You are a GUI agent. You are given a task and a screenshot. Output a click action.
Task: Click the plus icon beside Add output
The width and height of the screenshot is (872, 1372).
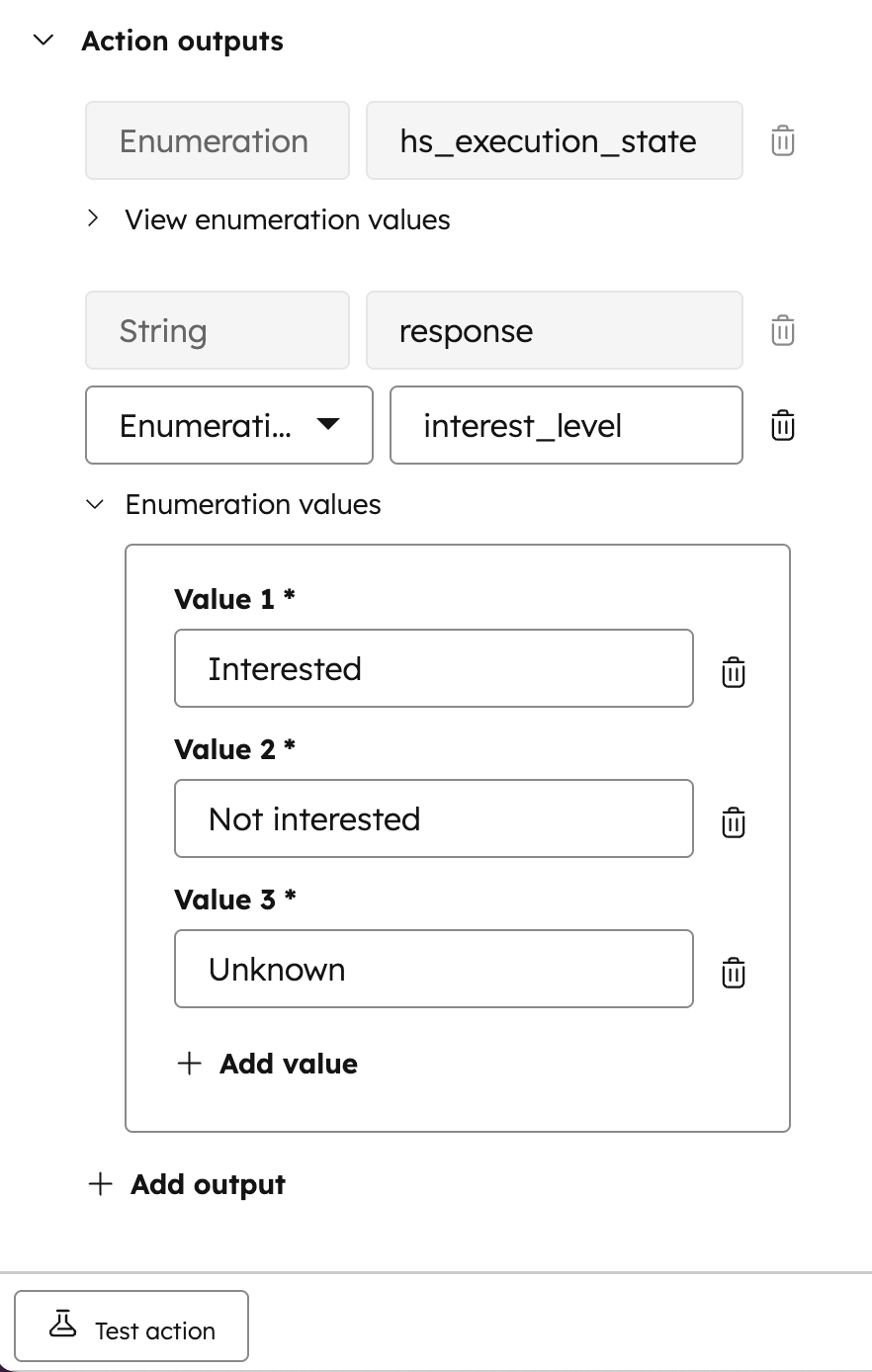[101, 1184]
